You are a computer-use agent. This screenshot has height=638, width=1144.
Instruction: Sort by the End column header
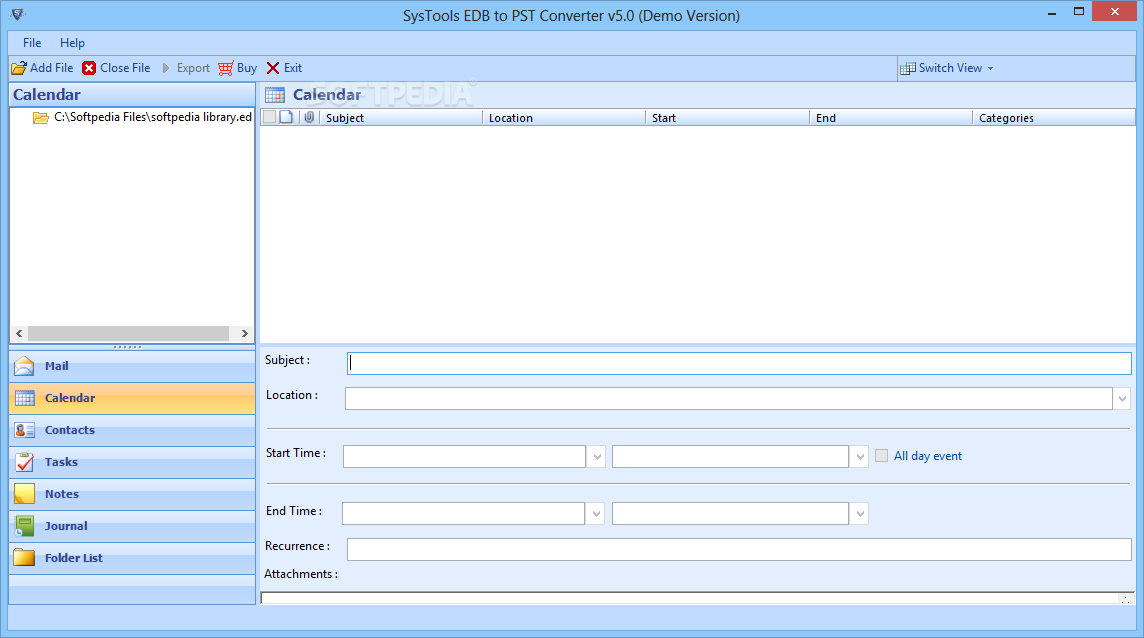click(x=890, y=118)
